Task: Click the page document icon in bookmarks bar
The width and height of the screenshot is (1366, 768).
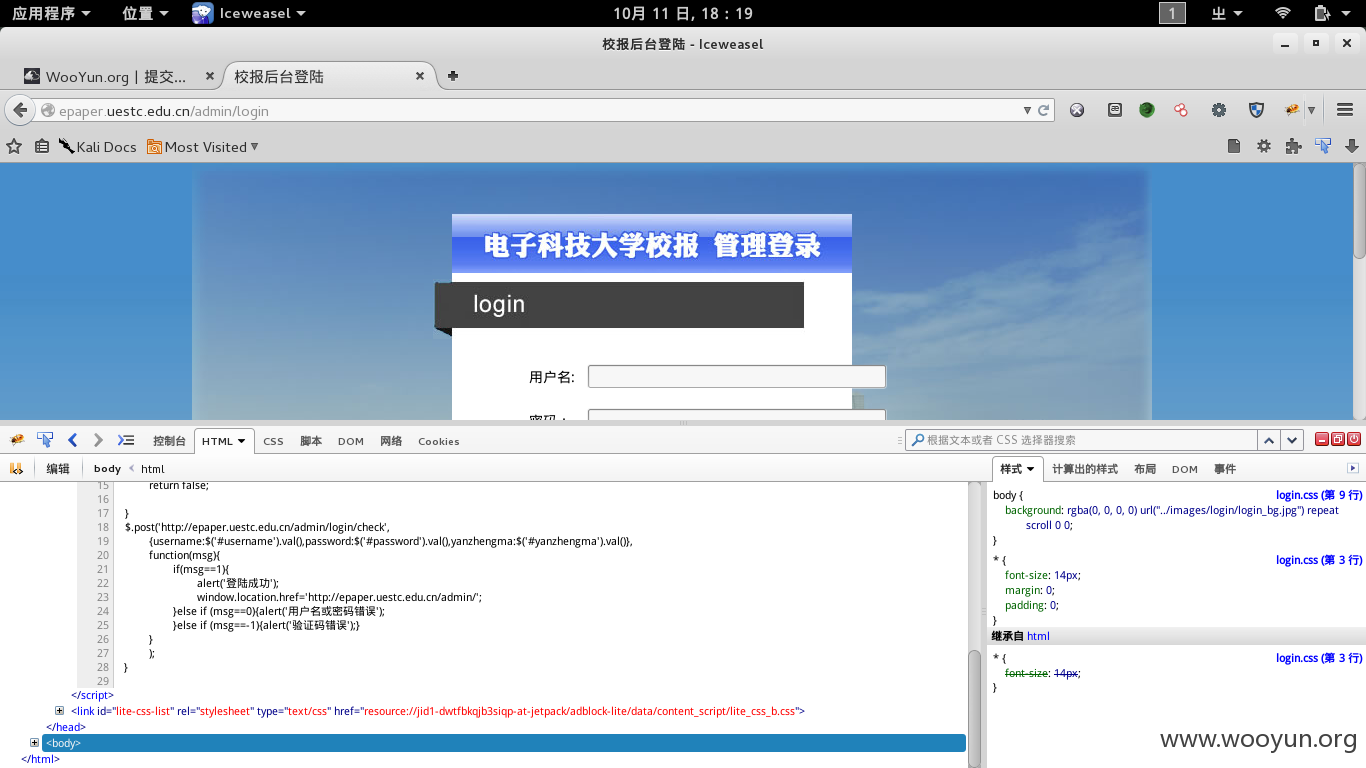Action: (1234, 146)
